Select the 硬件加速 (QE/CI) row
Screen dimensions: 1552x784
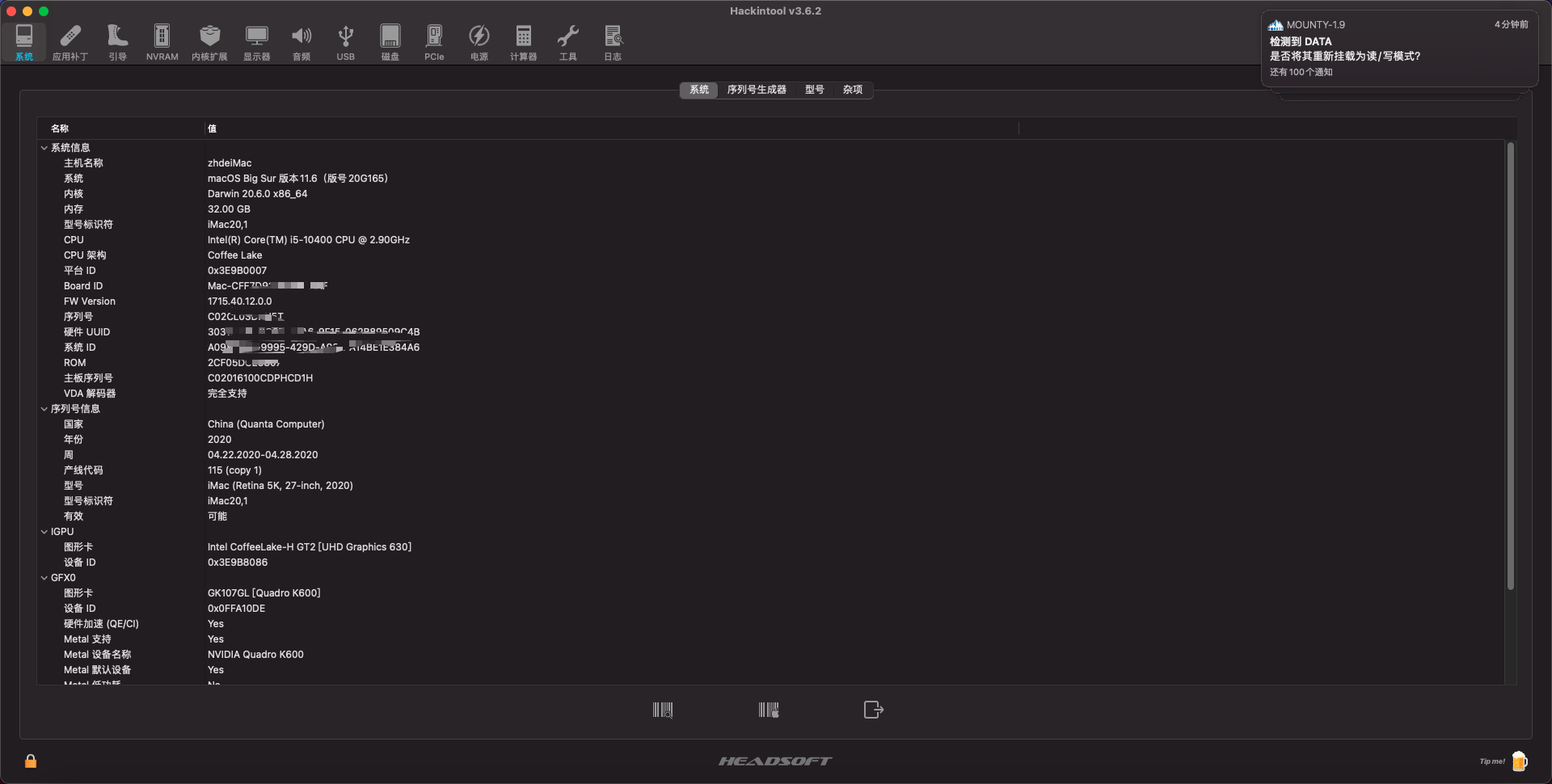click(x=770, y=624)
